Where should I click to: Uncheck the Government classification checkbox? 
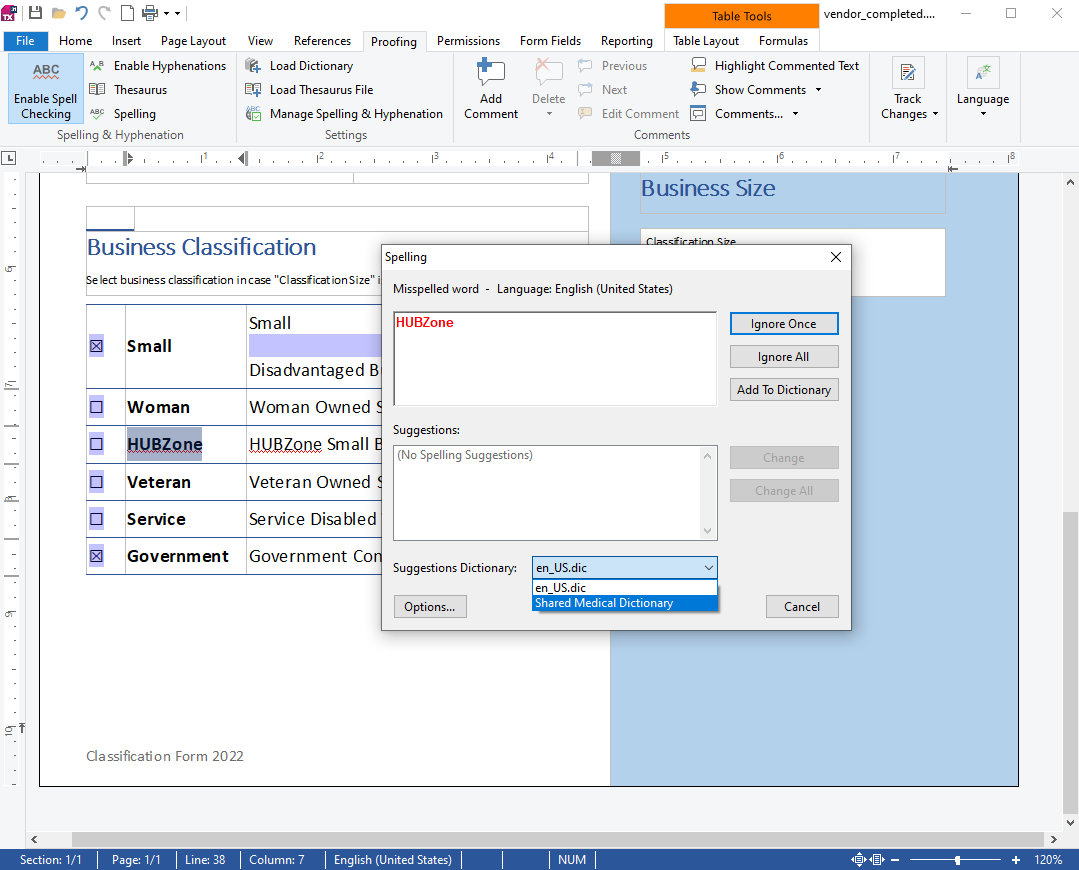point(97,556)
